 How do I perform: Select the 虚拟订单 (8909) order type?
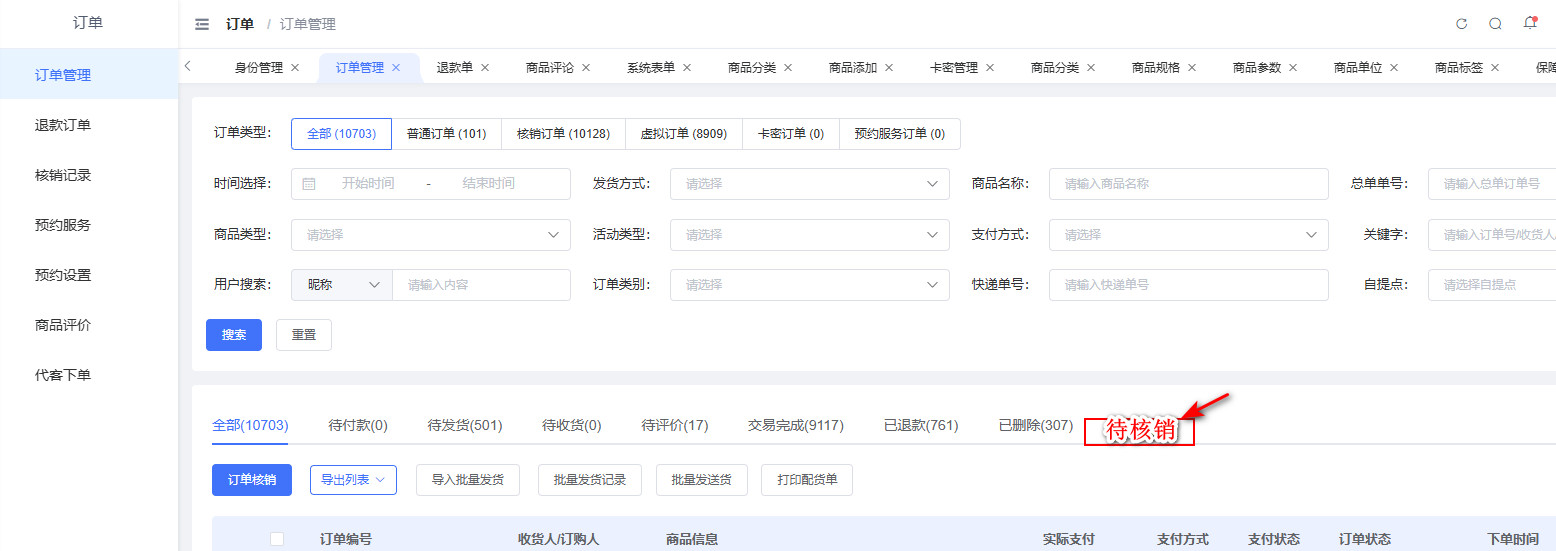tap(683, 134)
